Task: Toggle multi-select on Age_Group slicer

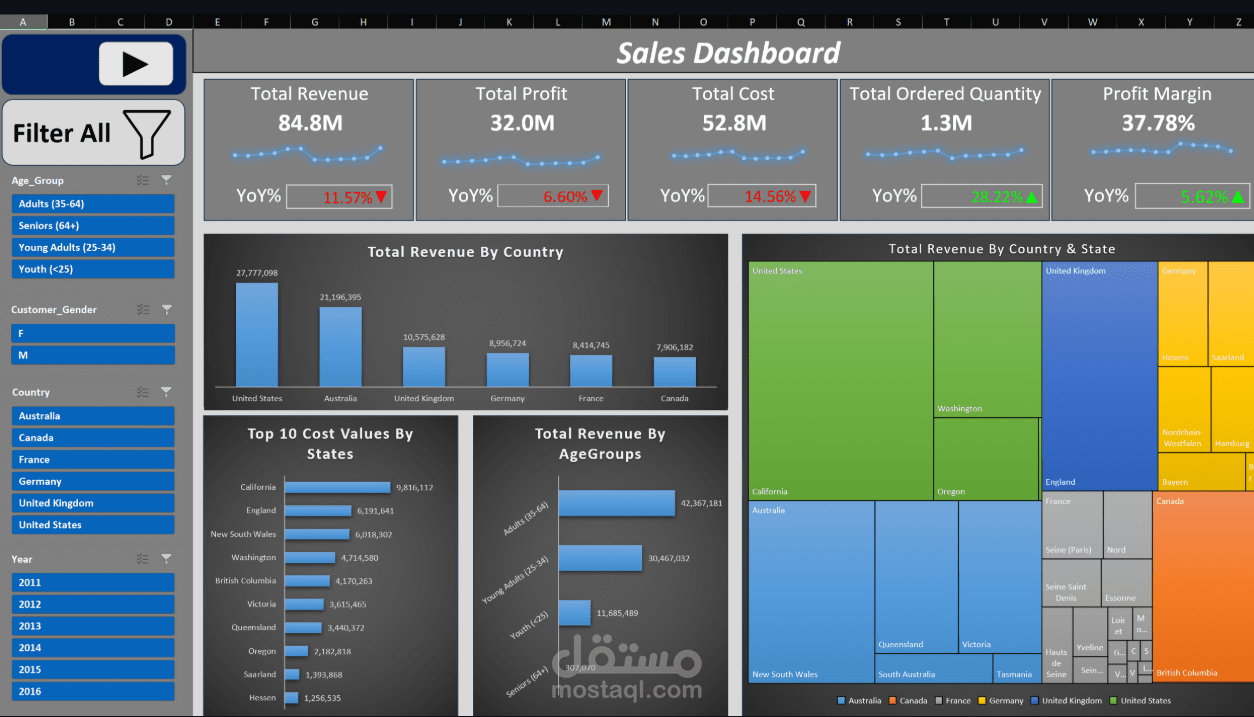Action: tap(143, 180)
